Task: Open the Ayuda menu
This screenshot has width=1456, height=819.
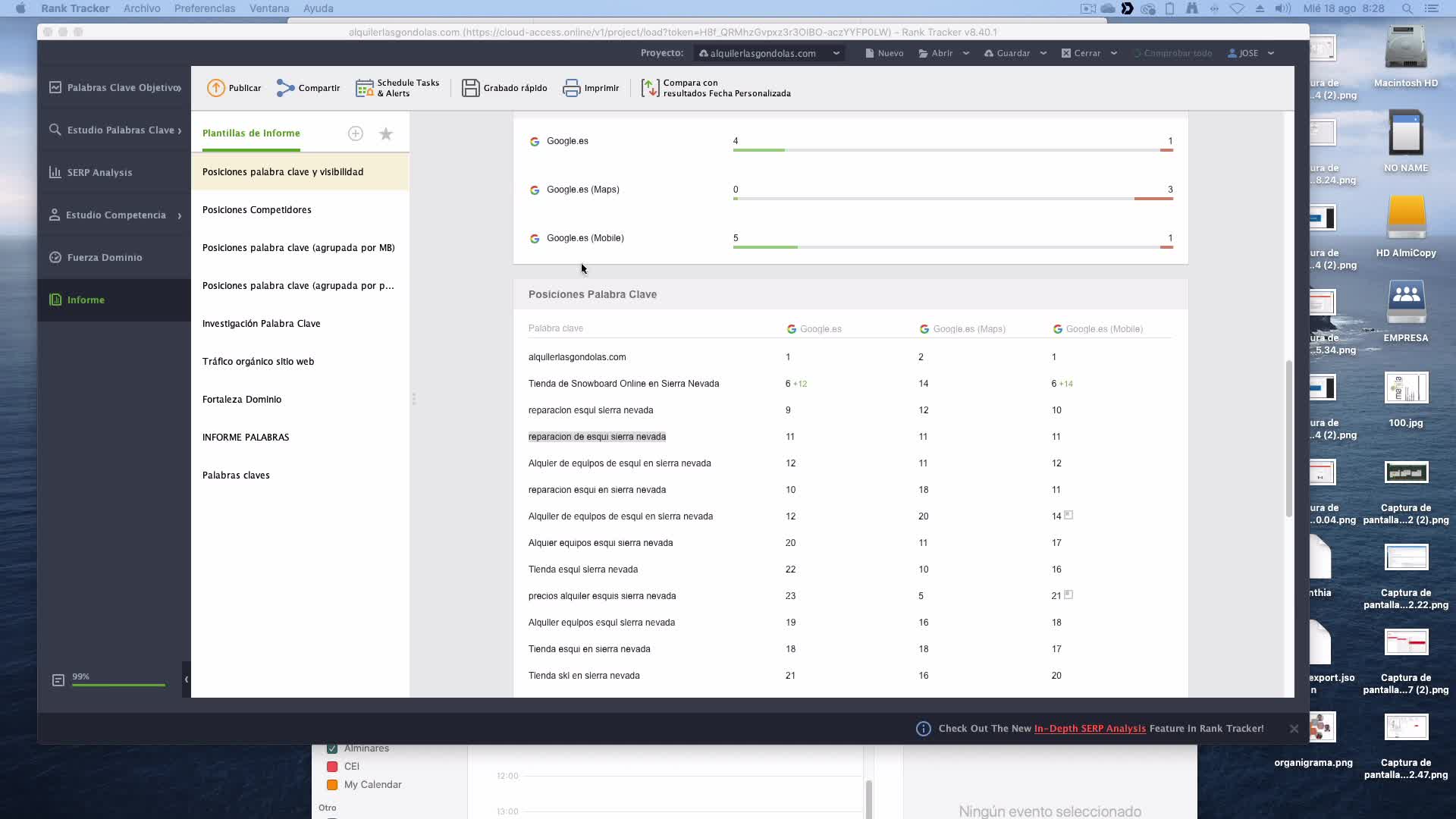Action: click(x=318, y=8)
